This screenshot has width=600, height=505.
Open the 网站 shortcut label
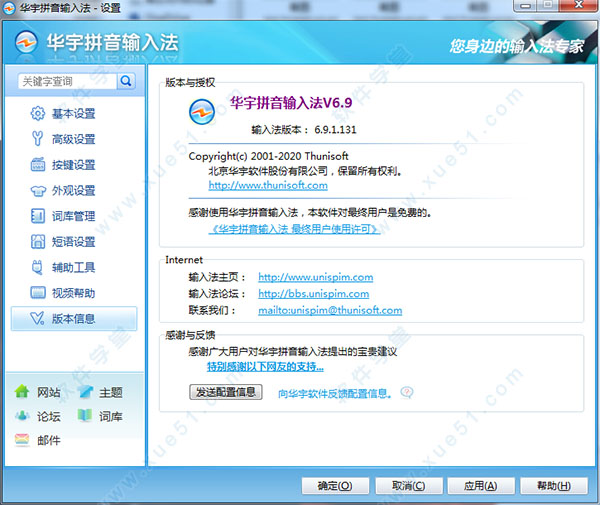coord(49,392)
